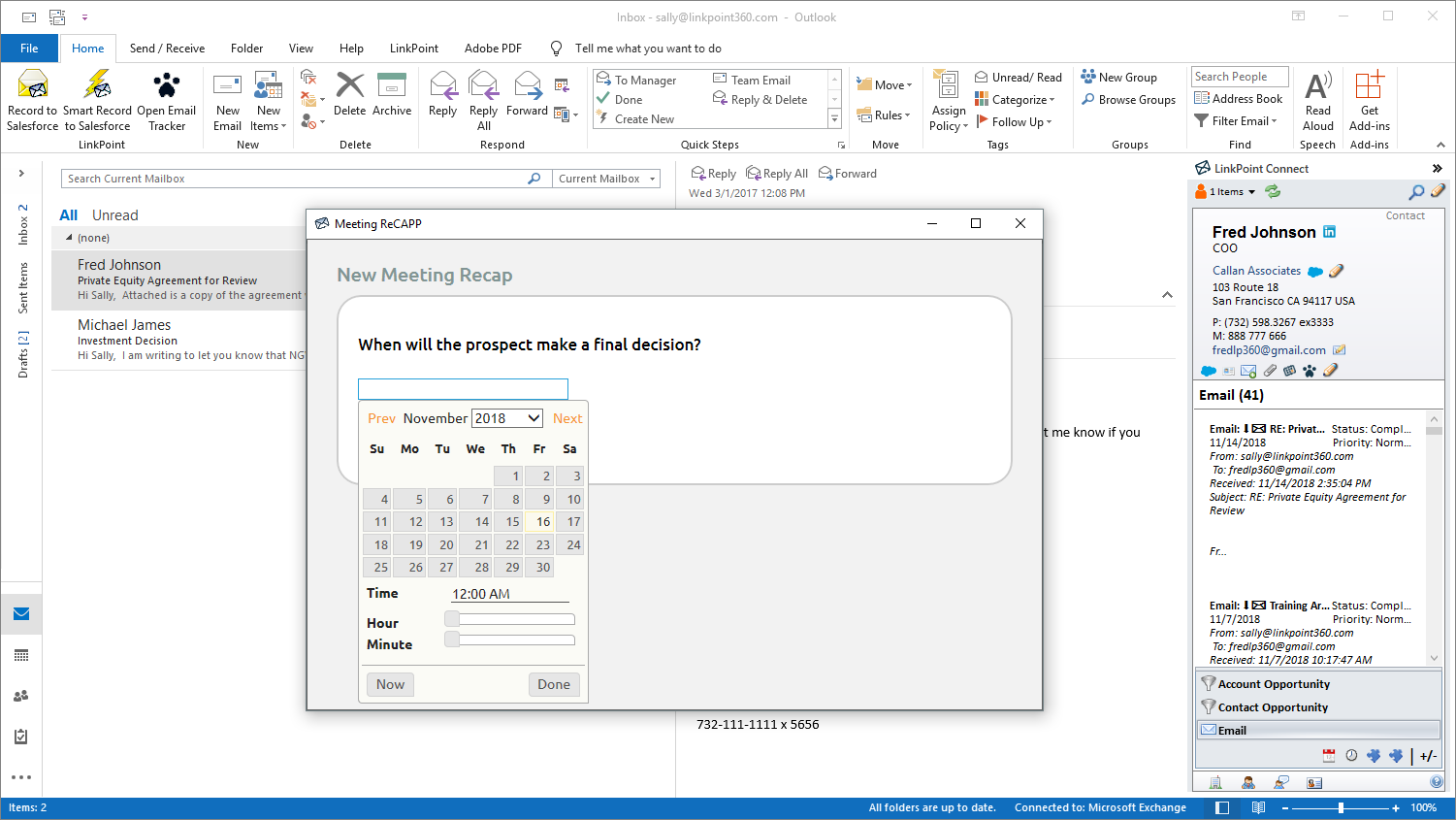Click red calendar icon in LinkPoint footer
The height and width of the screenshot is (820, 1456).
[x=1329, y=755]
